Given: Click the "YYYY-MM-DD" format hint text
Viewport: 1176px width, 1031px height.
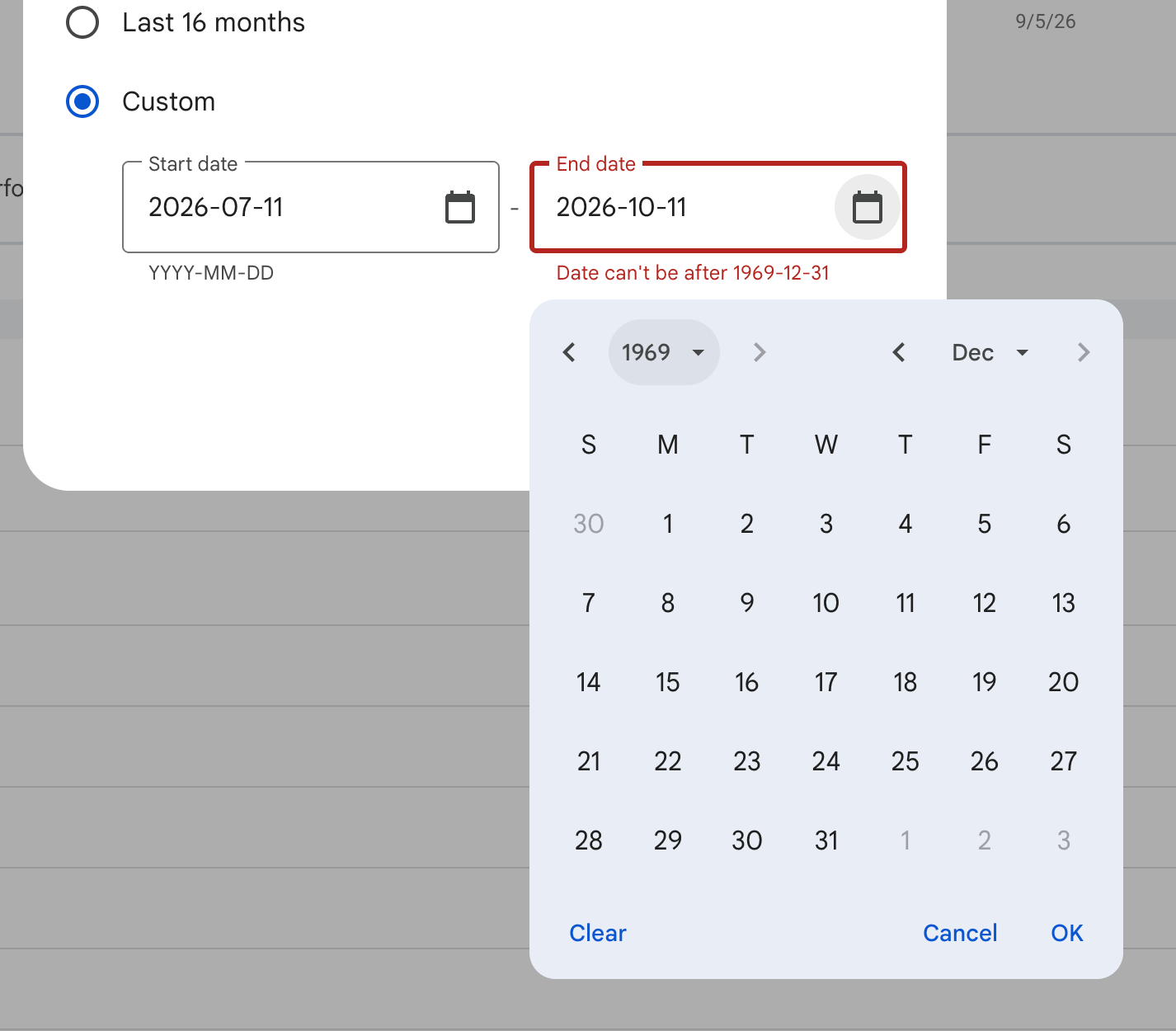Looking at the screenshot, I should (211, 273).
